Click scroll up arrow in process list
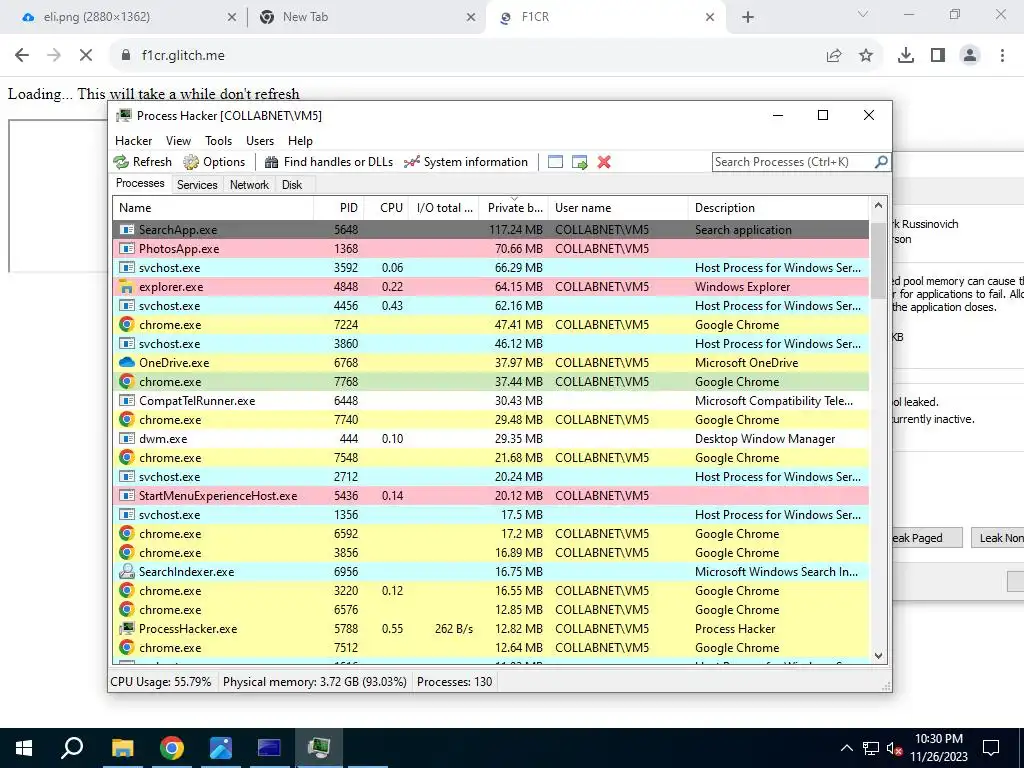The width and height of the screenshot is (1024, 768). [x=878, y=205]
